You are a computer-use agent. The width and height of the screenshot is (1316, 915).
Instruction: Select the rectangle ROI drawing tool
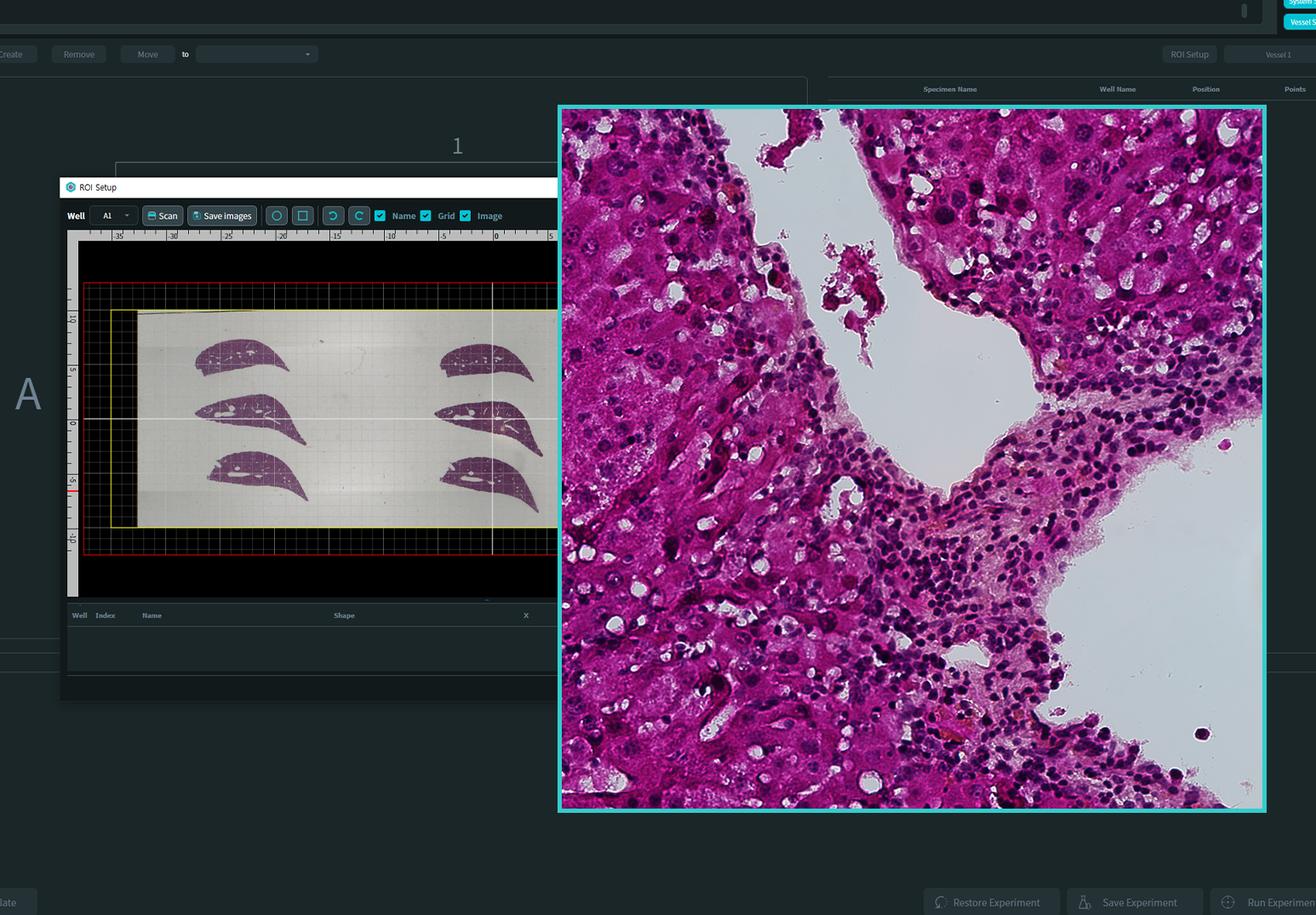pyautogui.click(x=303, y=216)
